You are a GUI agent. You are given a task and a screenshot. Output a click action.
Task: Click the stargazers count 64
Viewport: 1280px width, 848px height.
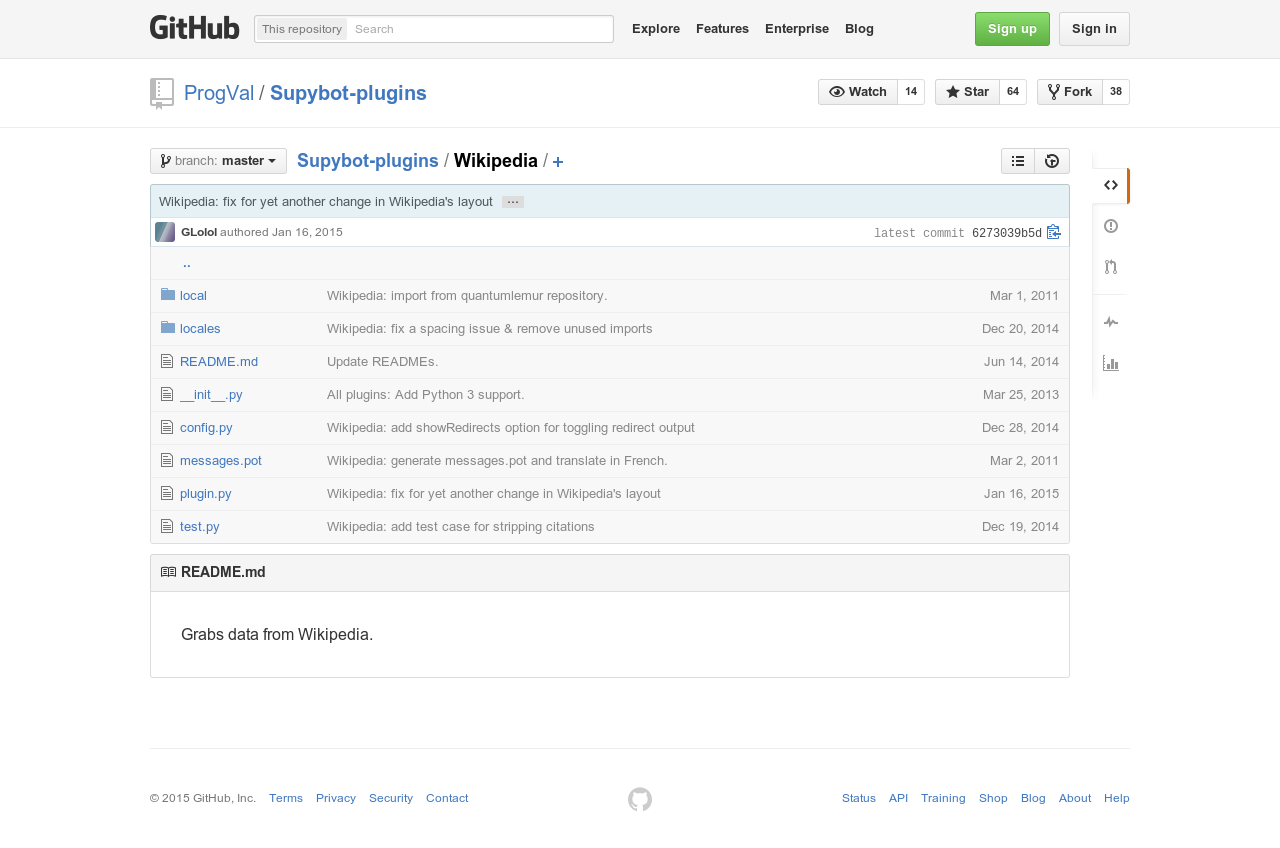[x=1013, y=92]
